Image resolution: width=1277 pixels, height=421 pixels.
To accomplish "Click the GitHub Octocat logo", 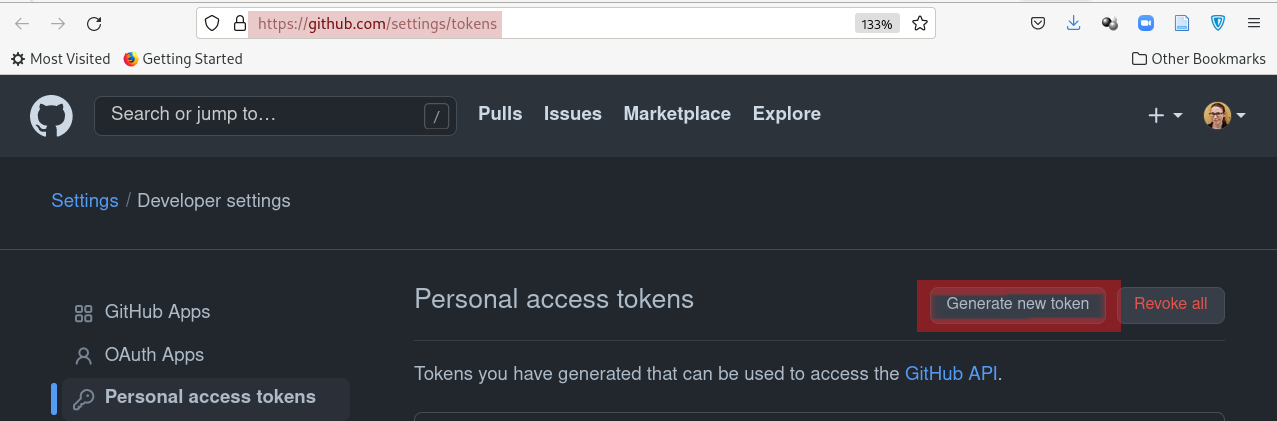I will coord(51,116).
